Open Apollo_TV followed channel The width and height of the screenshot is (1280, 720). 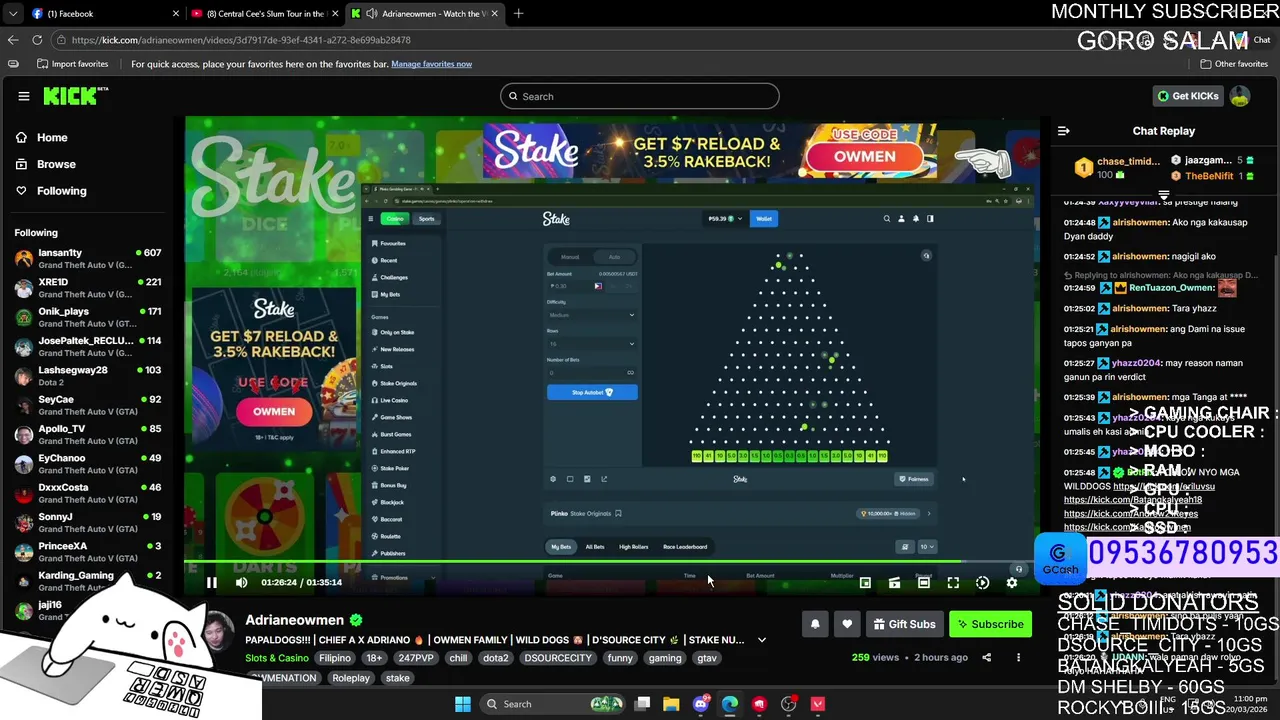[88, 435]
